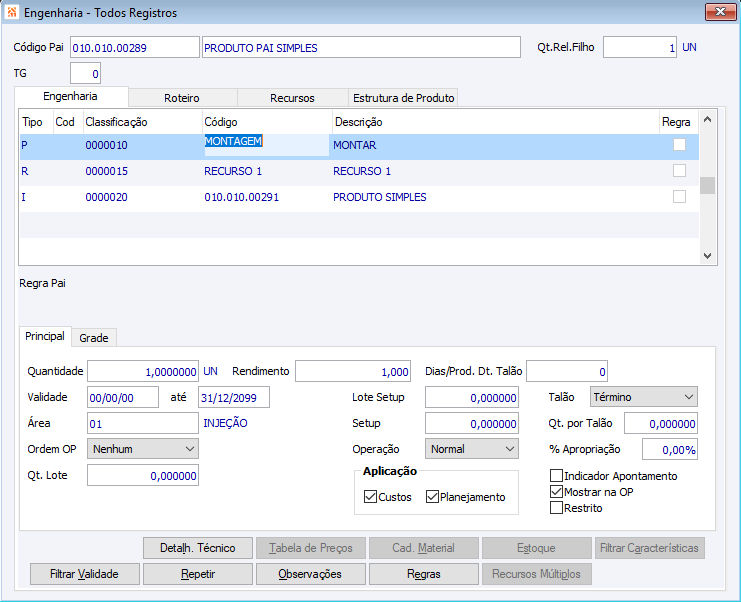This screenshot has height=602, width=741.
Task: Expand the Operação dropdown
Action: (471, 449)
